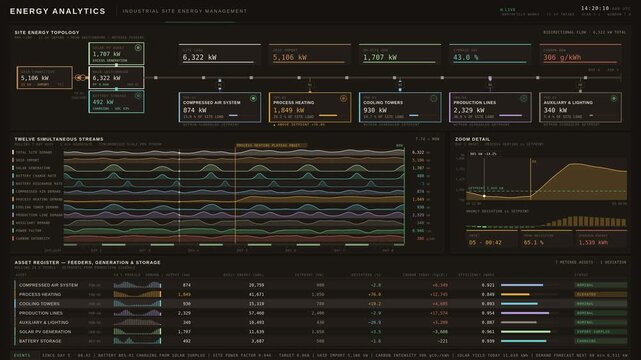Click the Auxiliary & Lighting status indicator
Screen dimensions: 641x360
(x=614, y=98)
